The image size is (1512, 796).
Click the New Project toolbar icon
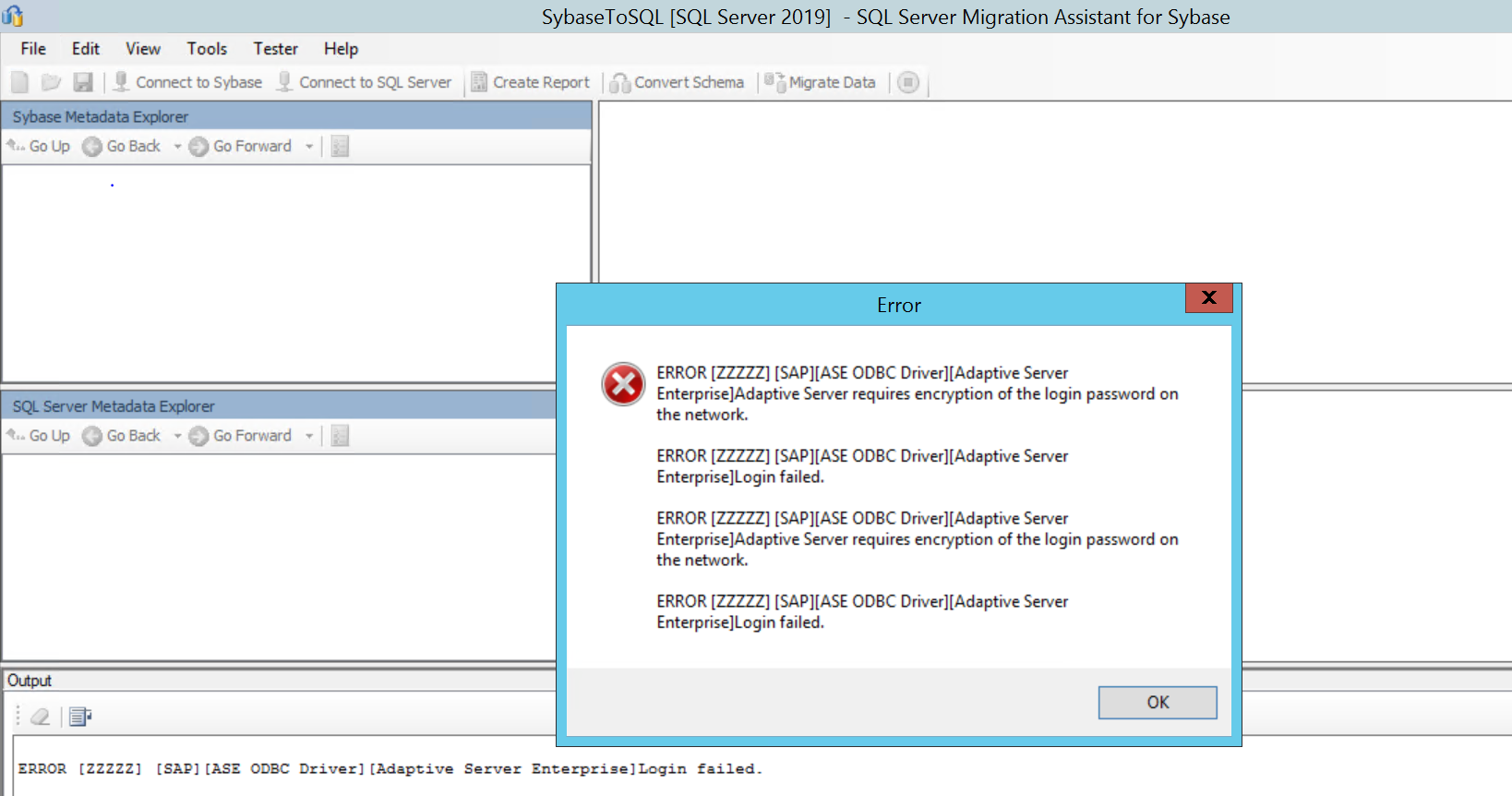(19, 82)
